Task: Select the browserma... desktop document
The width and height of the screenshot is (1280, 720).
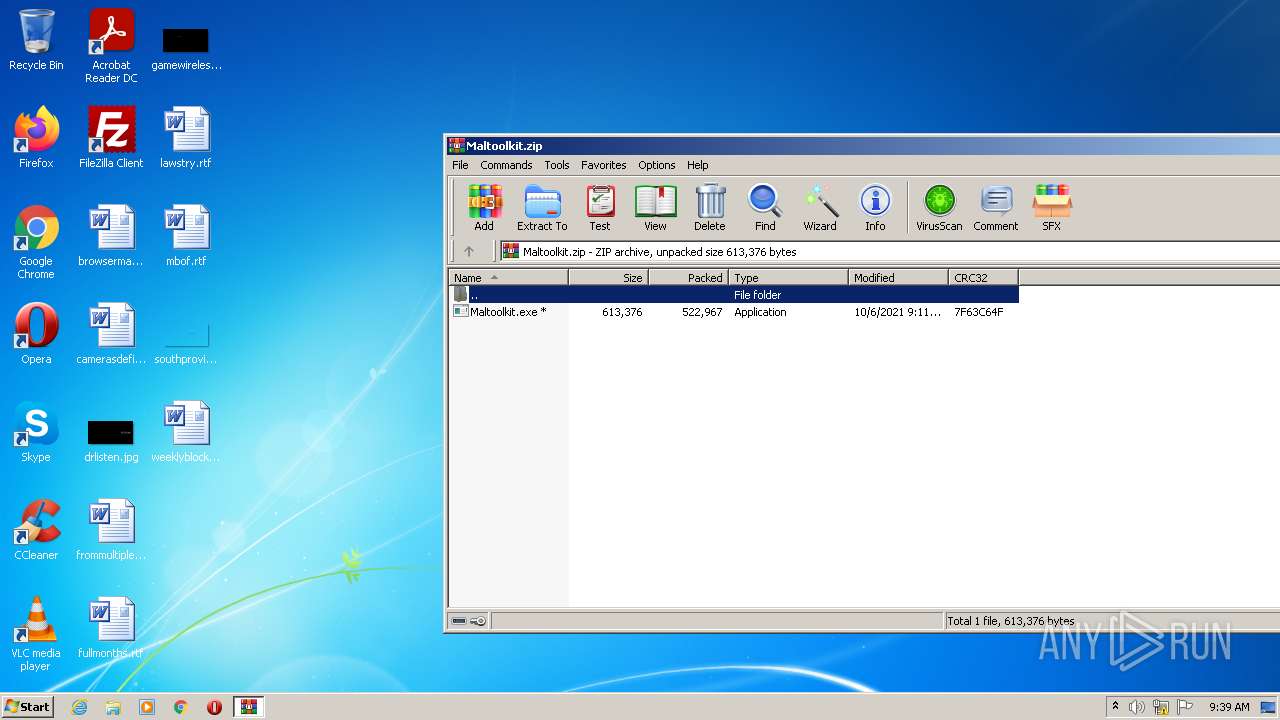Action: pos(111,236)
